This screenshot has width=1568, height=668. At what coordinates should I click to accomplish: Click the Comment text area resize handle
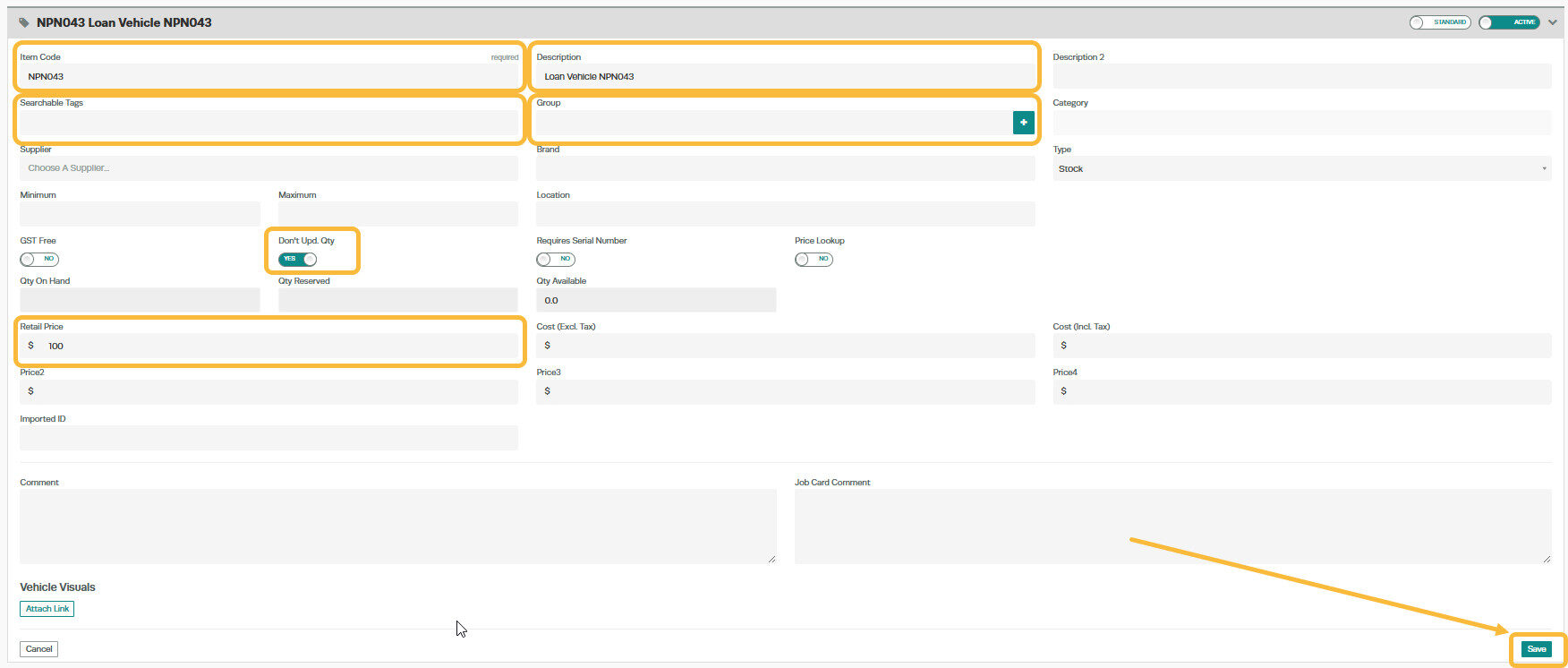coord(771,559)
